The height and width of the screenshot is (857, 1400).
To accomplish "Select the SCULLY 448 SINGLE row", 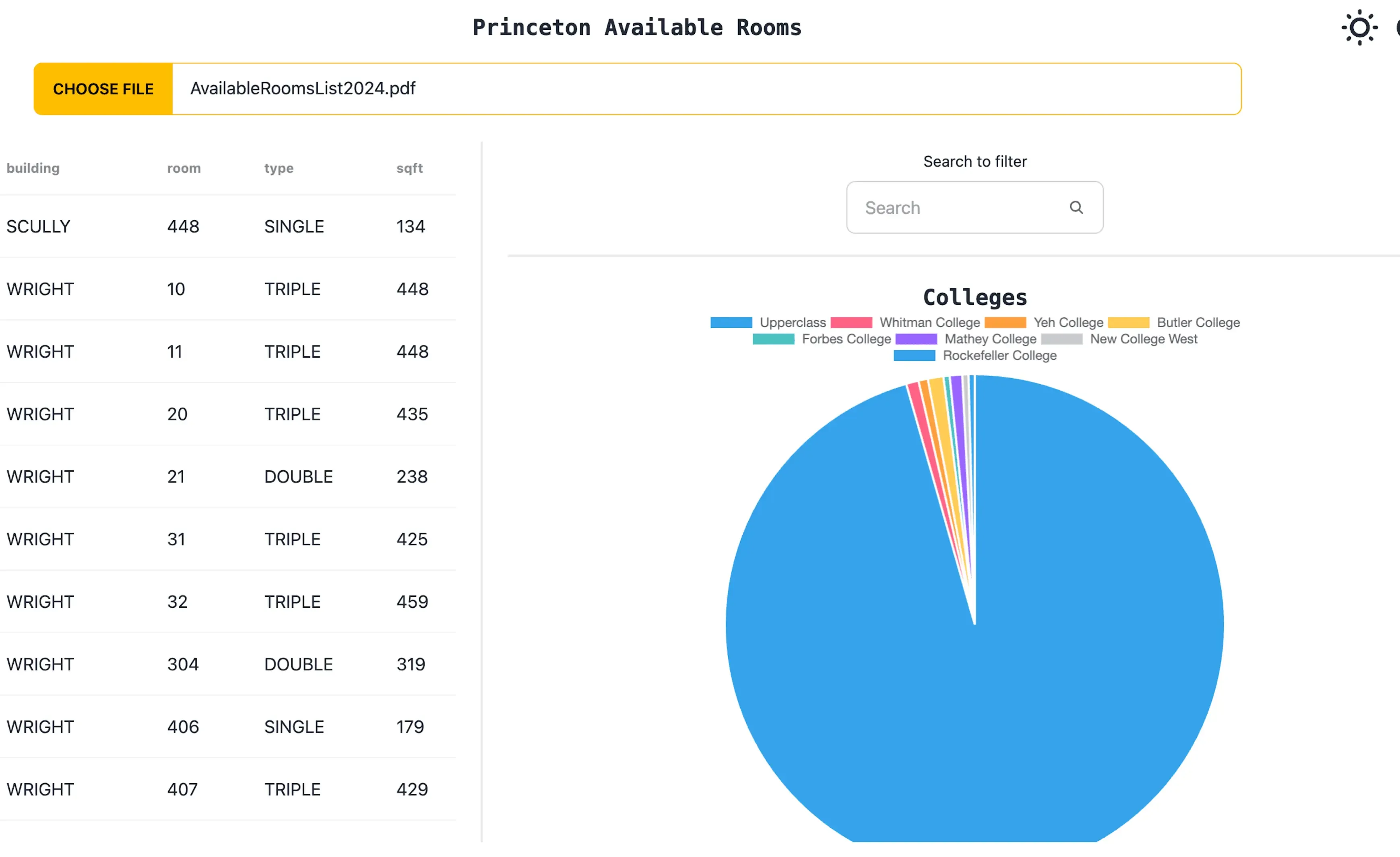I will (x=227, y=226).
